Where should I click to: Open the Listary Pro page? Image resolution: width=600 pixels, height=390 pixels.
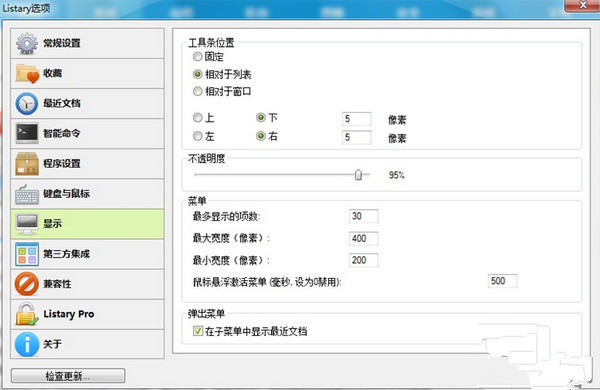pos(87,314)
